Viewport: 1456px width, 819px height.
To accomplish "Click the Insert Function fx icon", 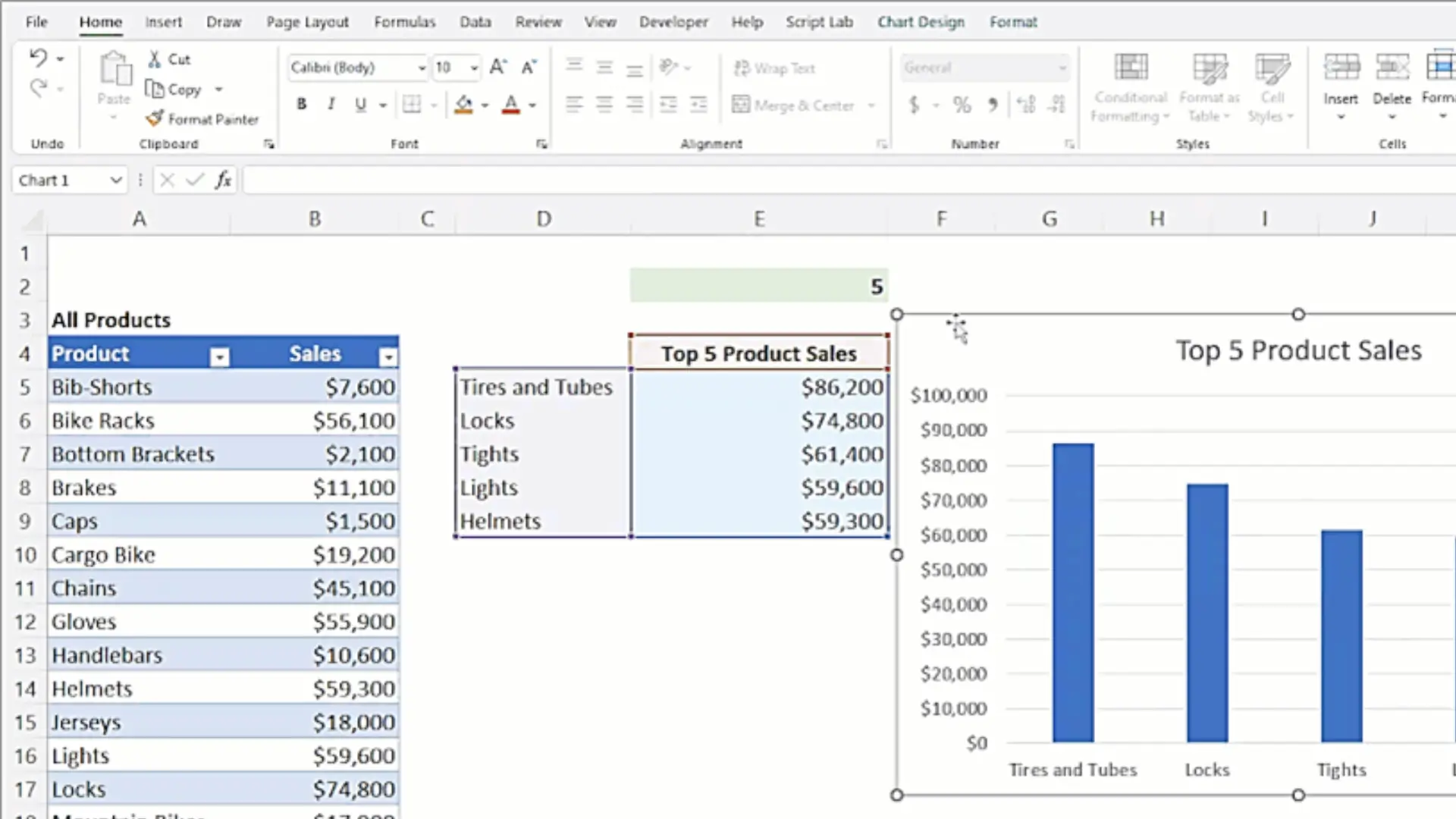I will coord(223,180).
